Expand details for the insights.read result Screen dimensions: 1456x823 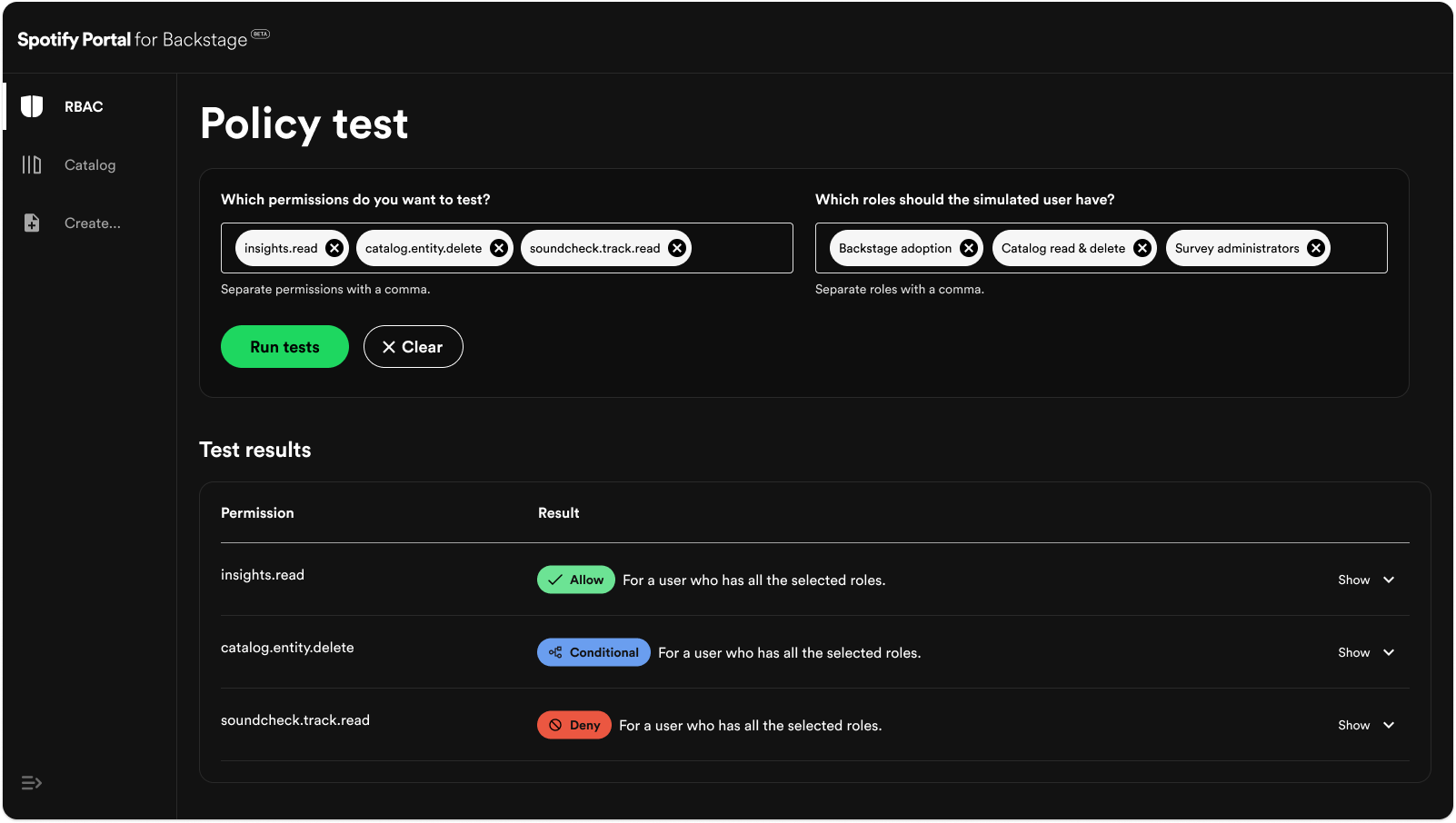click(x=1366, y=580)
